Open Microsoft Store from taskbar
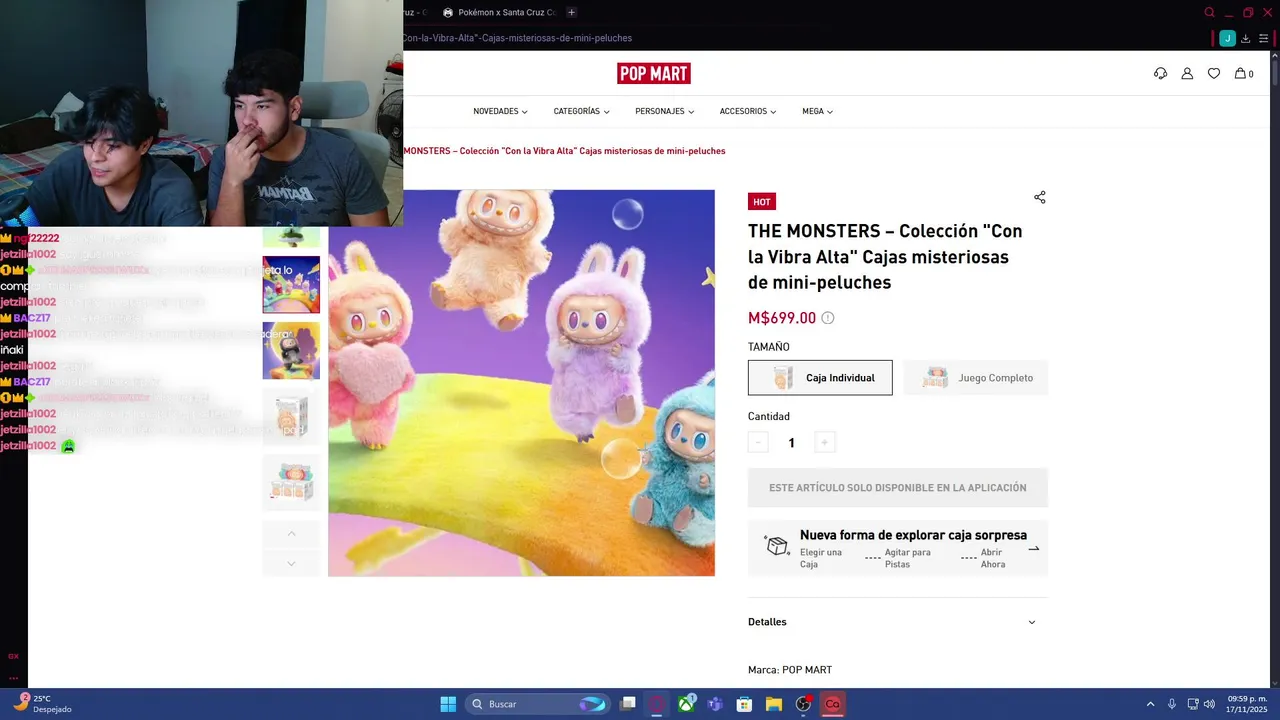Screen dimensions: 1280x720 [x=744, y=704]
